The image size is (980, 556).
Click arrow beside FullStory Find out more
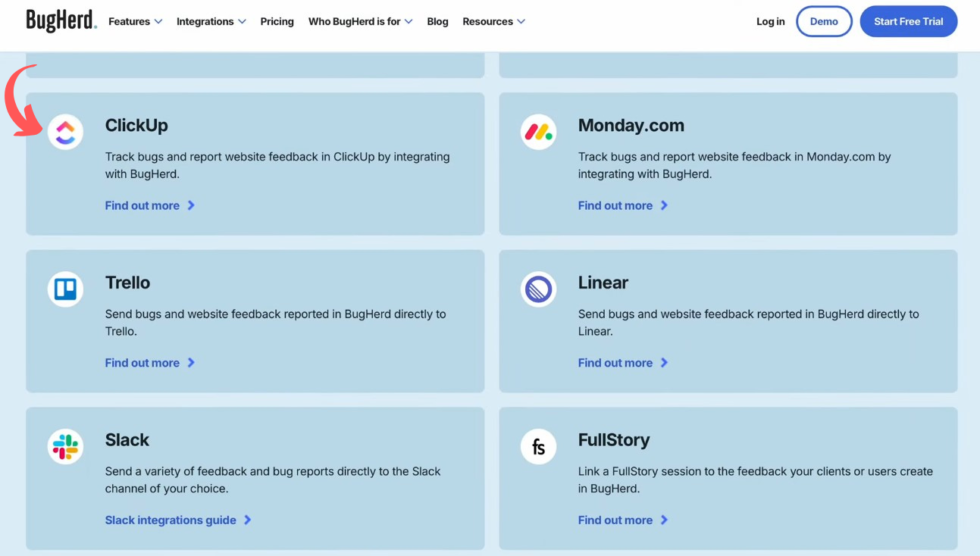664,520
